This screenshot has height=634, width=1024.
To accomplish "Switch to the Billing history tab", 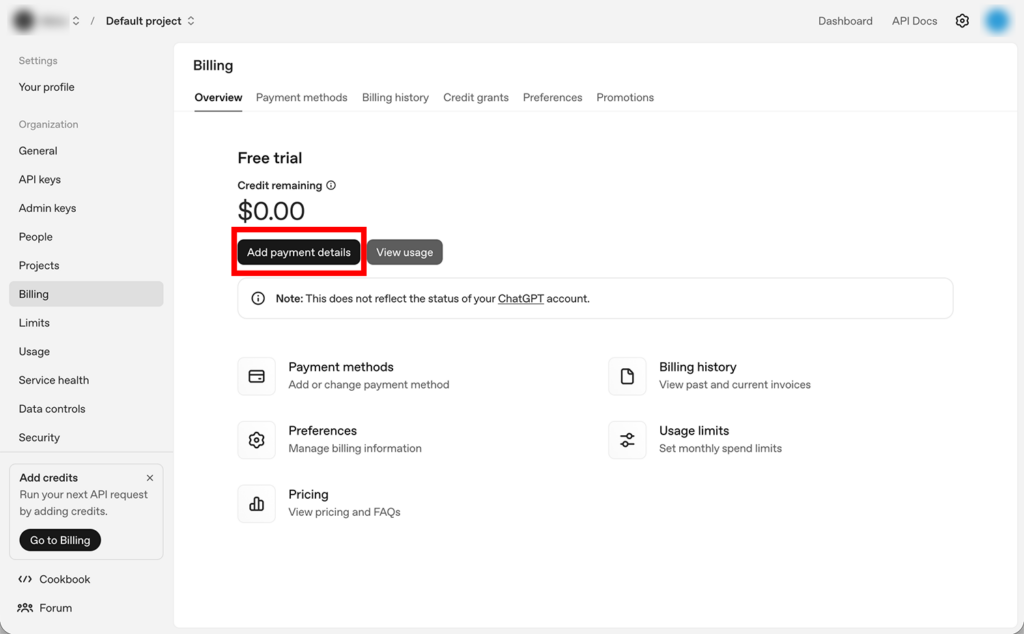I will click(394, 97).
